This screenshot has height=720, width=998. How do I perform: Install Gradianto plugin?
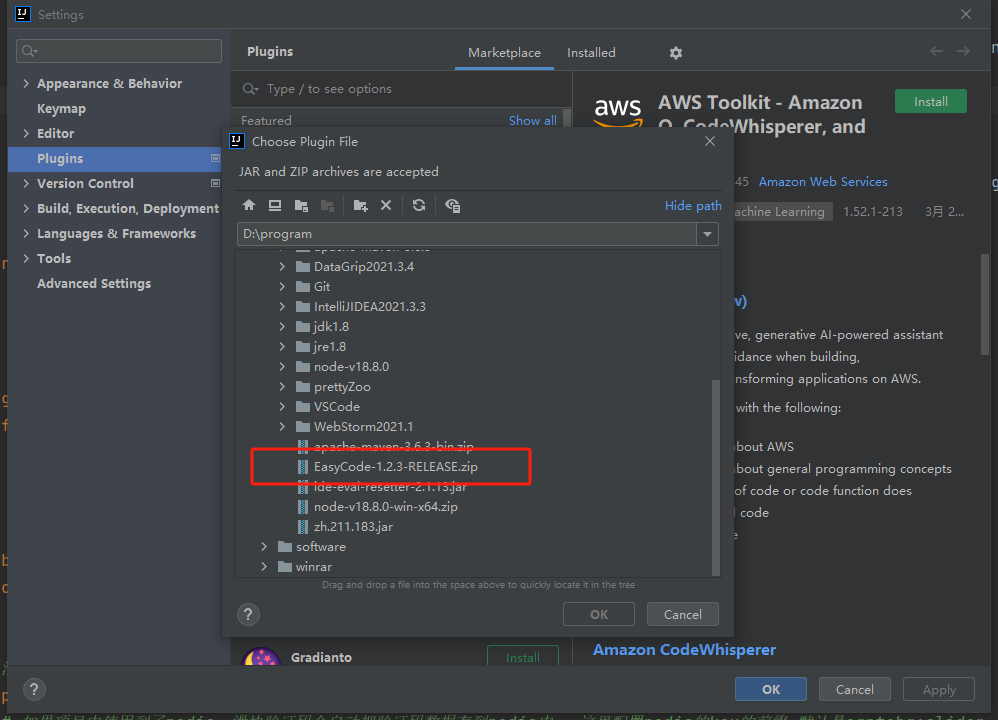tap(523, 656)
